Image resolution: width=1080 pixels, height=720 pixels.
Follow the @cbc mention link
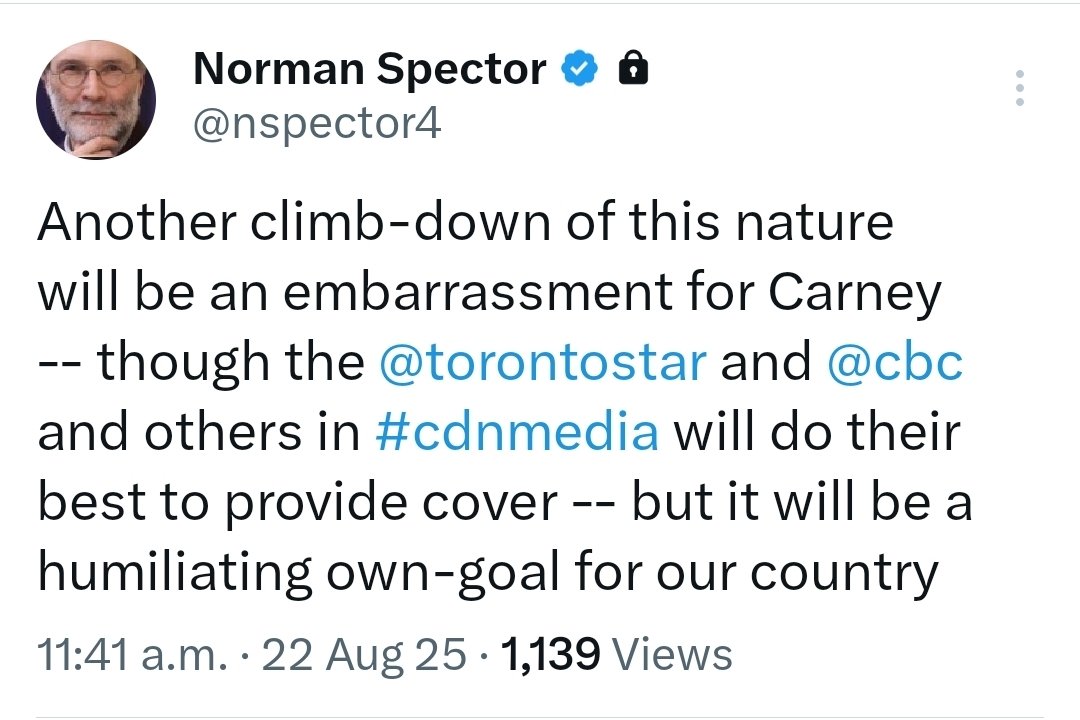896,363
